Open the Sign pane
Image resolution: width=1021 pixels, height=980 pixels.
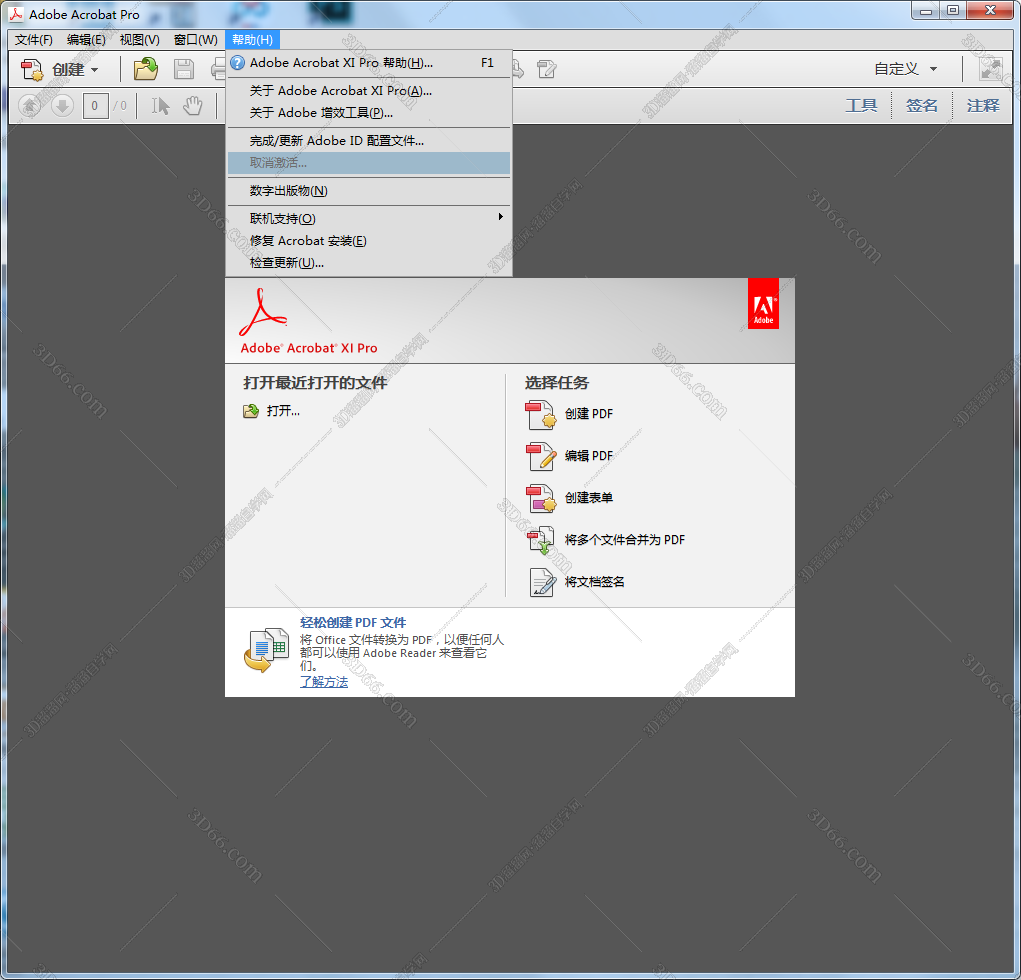(921, 105)
